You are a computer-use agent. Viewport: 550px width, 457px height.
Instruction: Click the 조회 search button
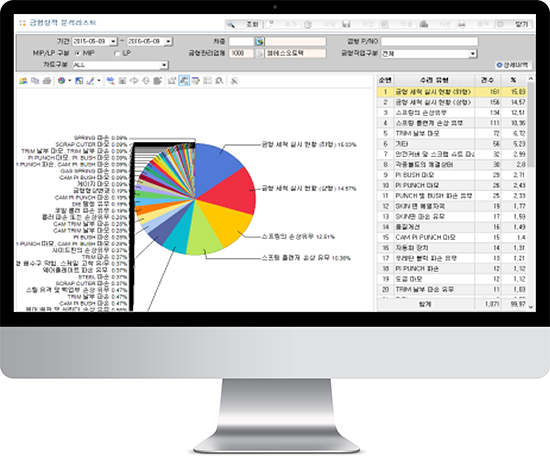244,24
